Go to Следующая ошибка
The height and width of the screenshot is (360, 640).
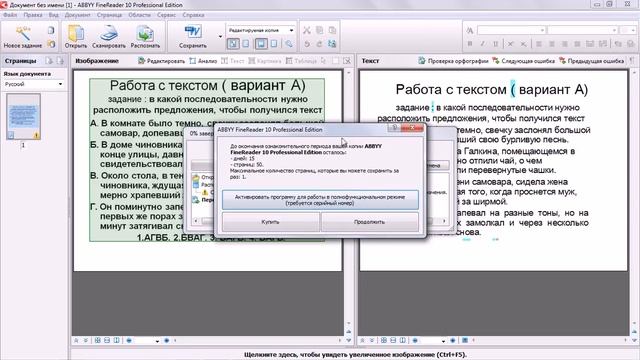click(523, 61)
